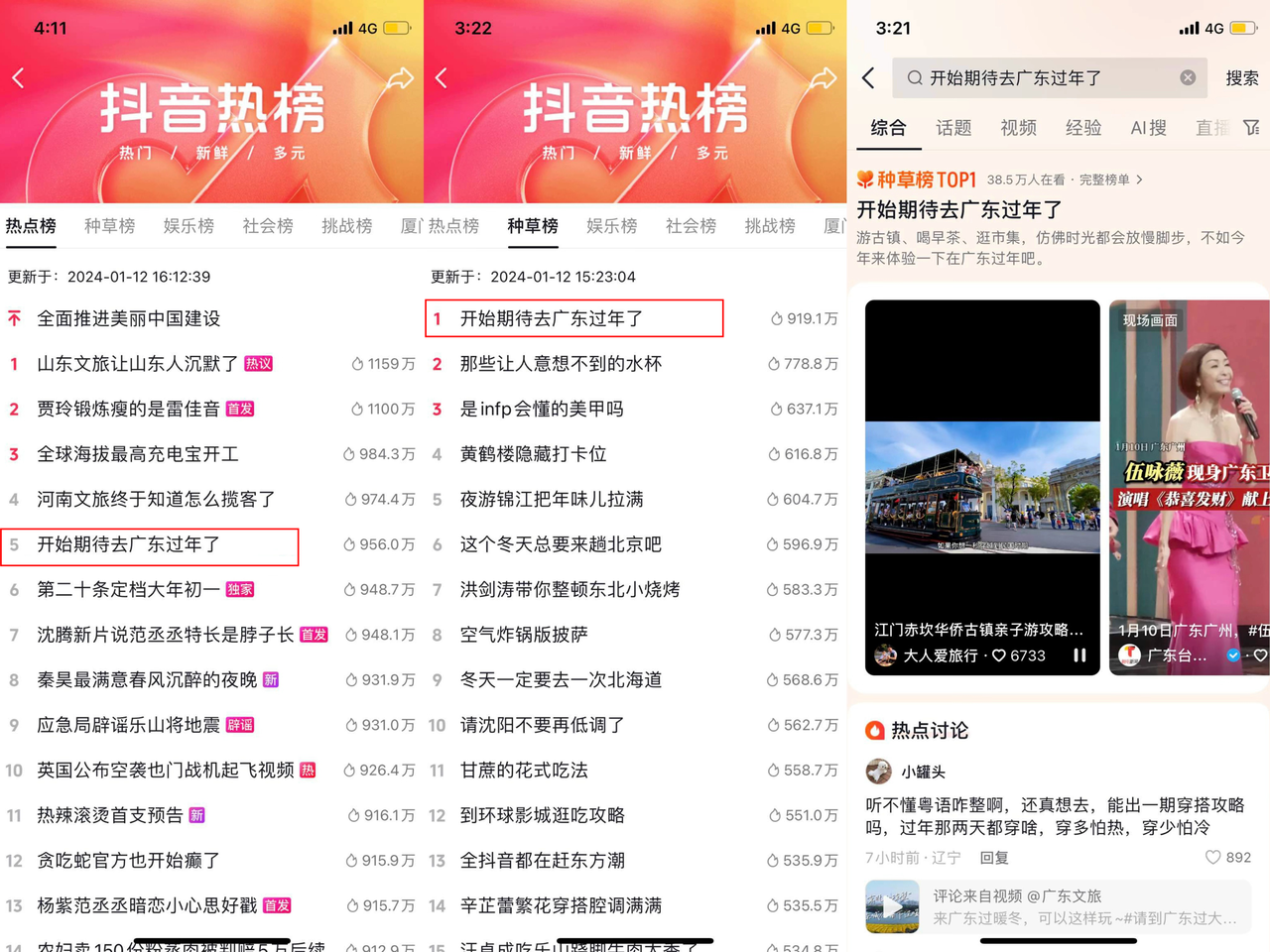Tap share arrow on middle 种草榜 screen
Screen dimensions: 1270x952
[824, 78]
